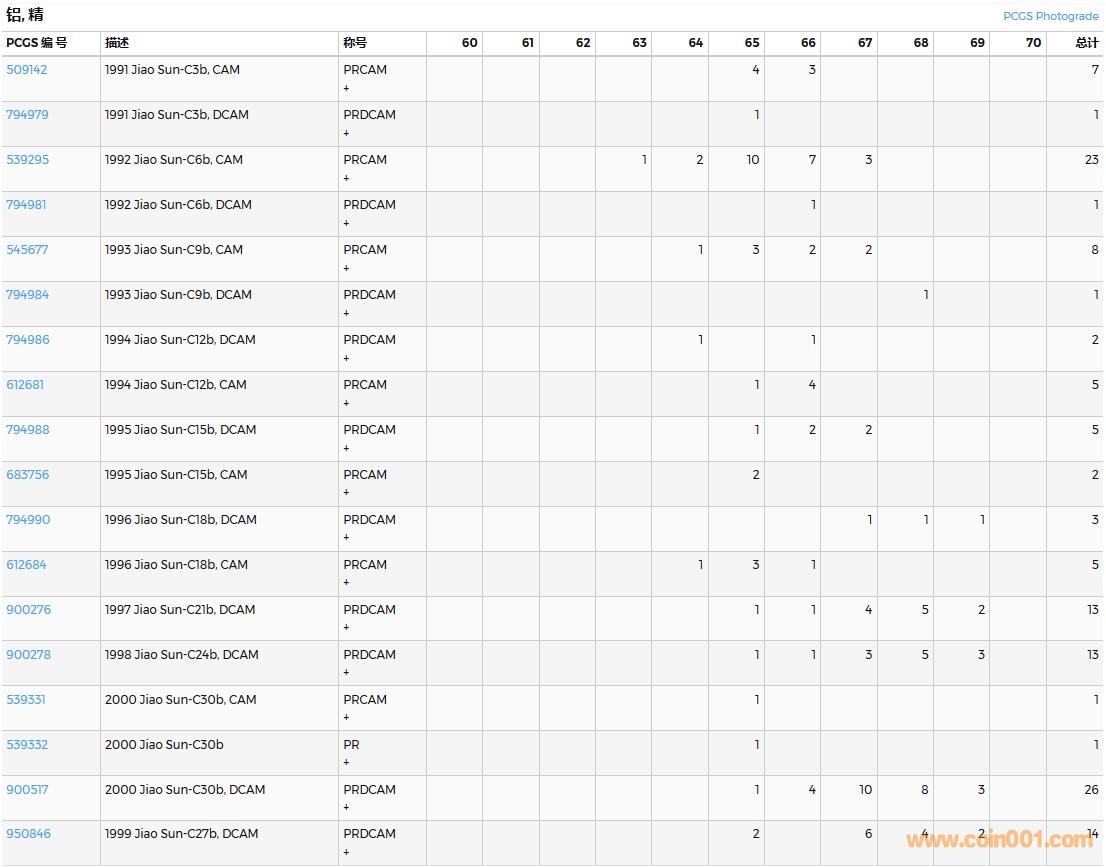Click PCGS number 900276 link

point(28,610)
